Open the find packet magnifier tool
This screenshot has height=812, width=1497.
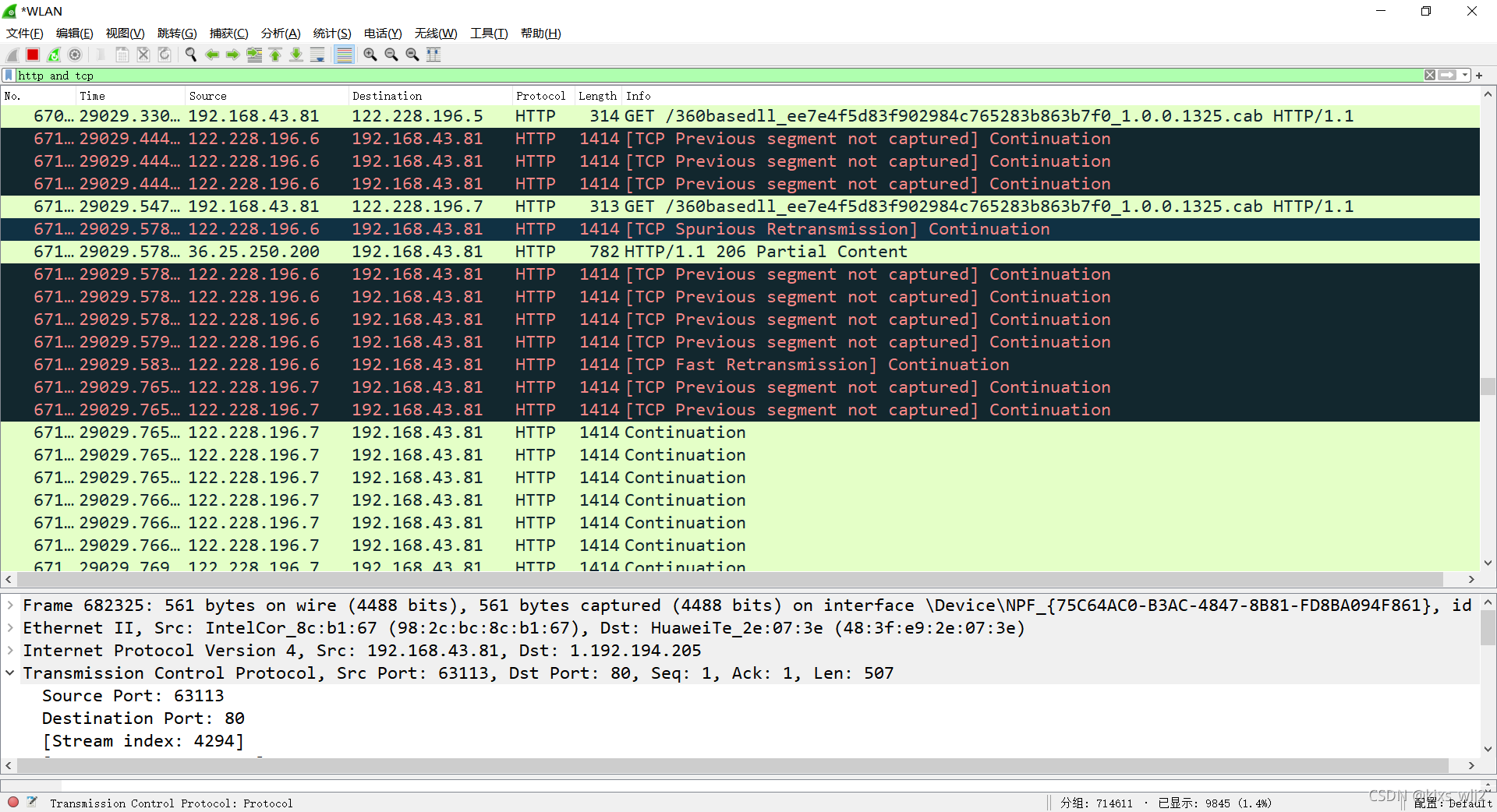click(x=190, y=55)
